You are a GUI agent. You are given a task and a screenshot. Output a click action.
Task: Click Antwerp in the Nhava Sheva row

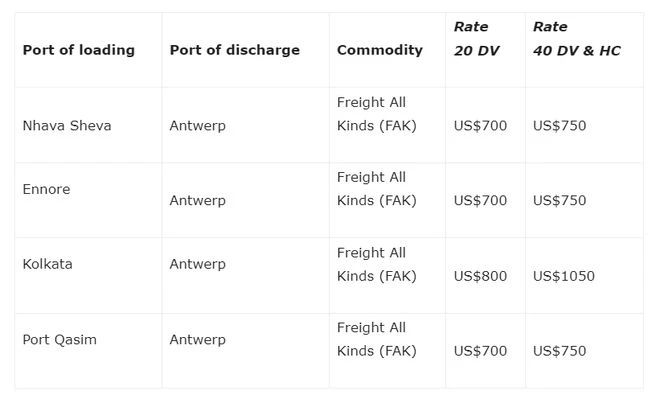pos(197,126)
